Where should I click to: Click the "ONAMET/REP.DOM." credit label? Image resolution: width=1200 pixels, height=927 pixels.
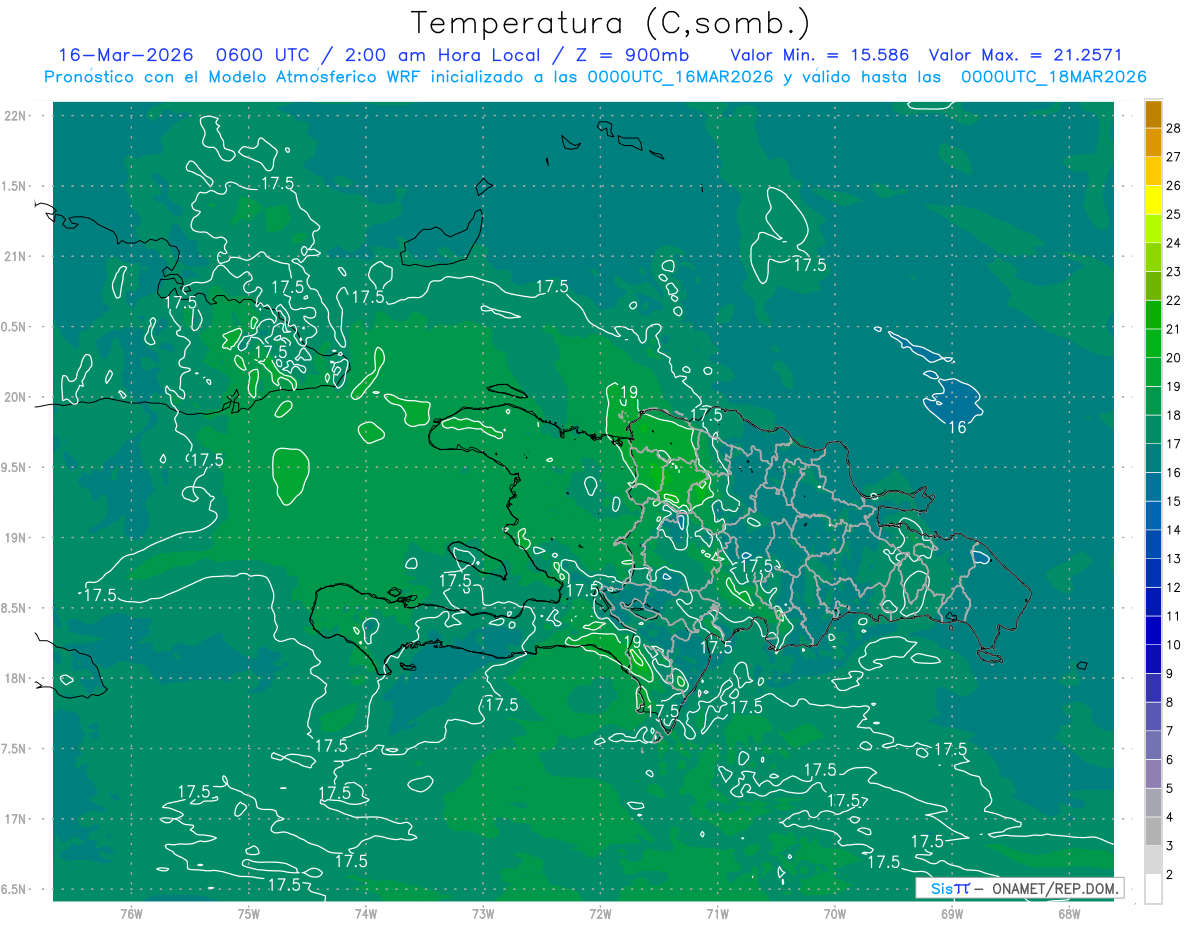pos(1053,888)
